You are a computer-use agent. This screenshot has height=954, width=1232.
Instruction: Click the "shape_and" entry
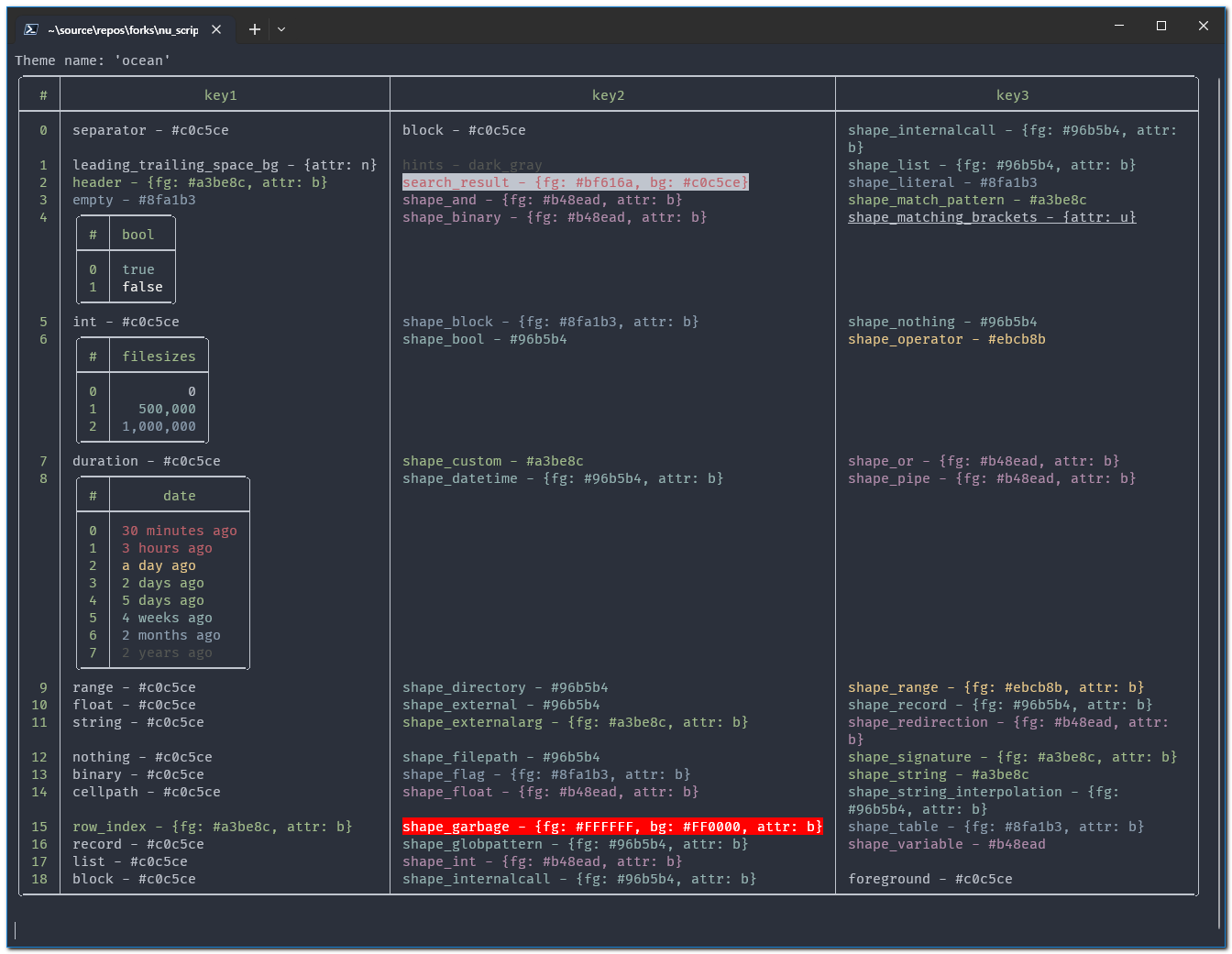point(543,200)
